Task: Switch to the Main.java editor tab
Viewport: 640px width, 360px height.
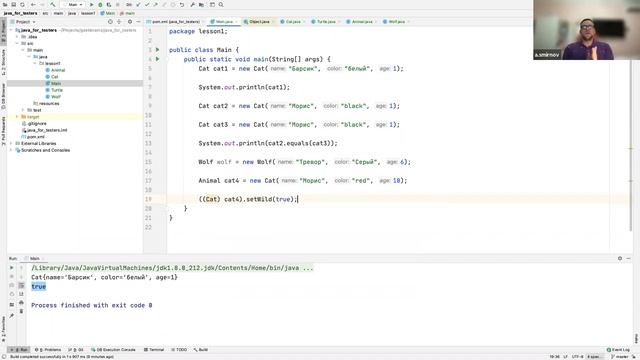Action: pos(224,22)
